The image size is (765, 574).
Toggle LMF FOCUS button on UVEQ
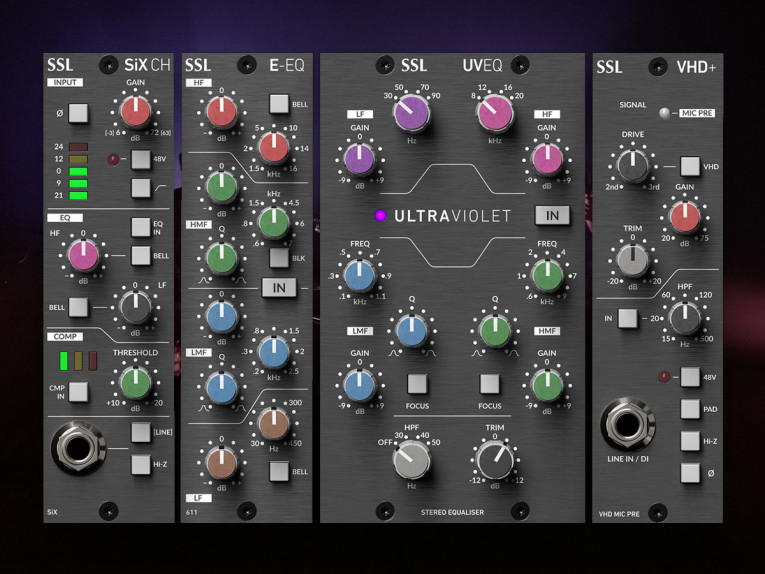tap(417, 384)
